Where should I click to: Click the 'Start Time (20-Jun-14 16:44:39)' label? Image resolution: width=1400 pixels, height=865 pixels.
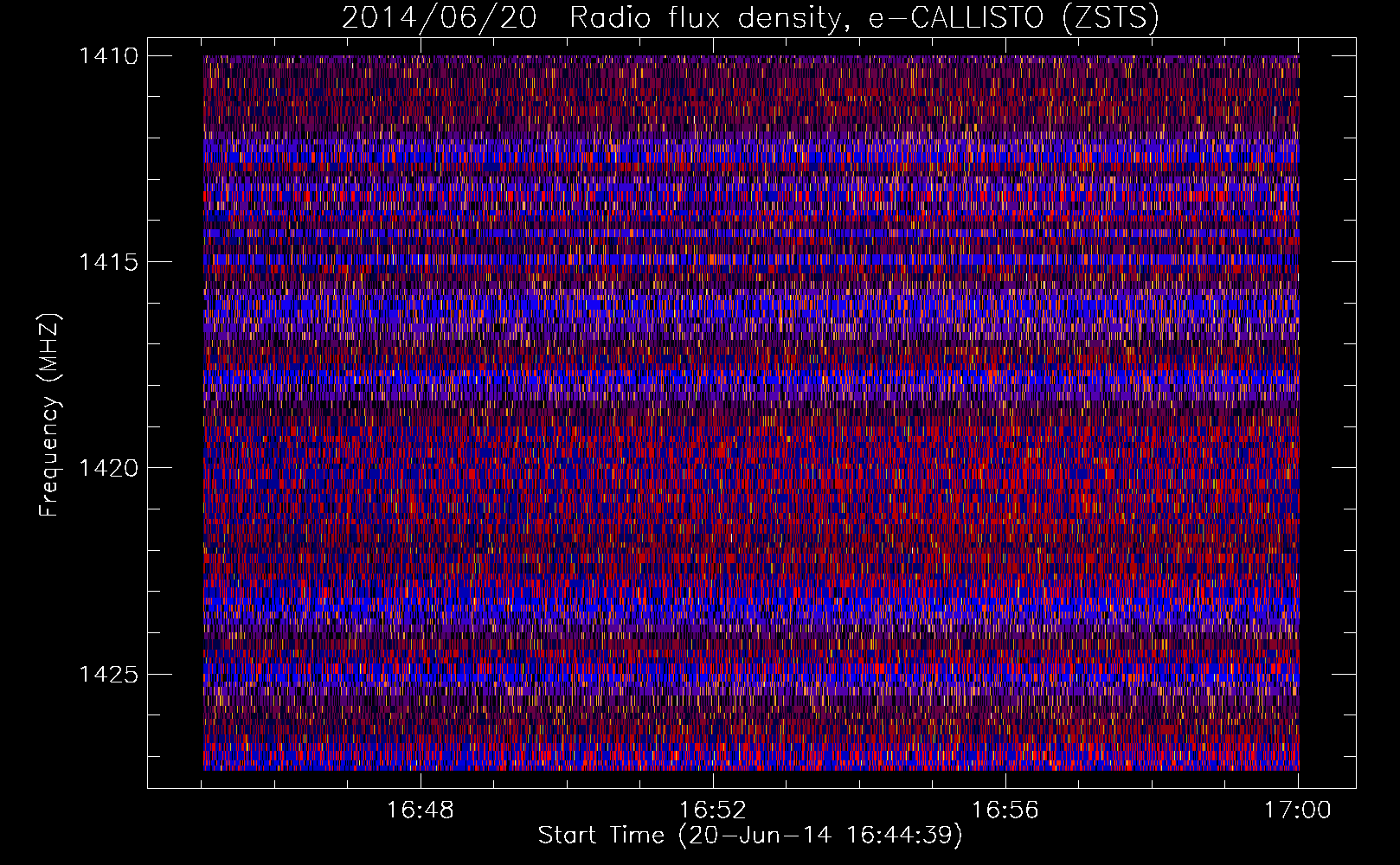click(x=750, y=836)
